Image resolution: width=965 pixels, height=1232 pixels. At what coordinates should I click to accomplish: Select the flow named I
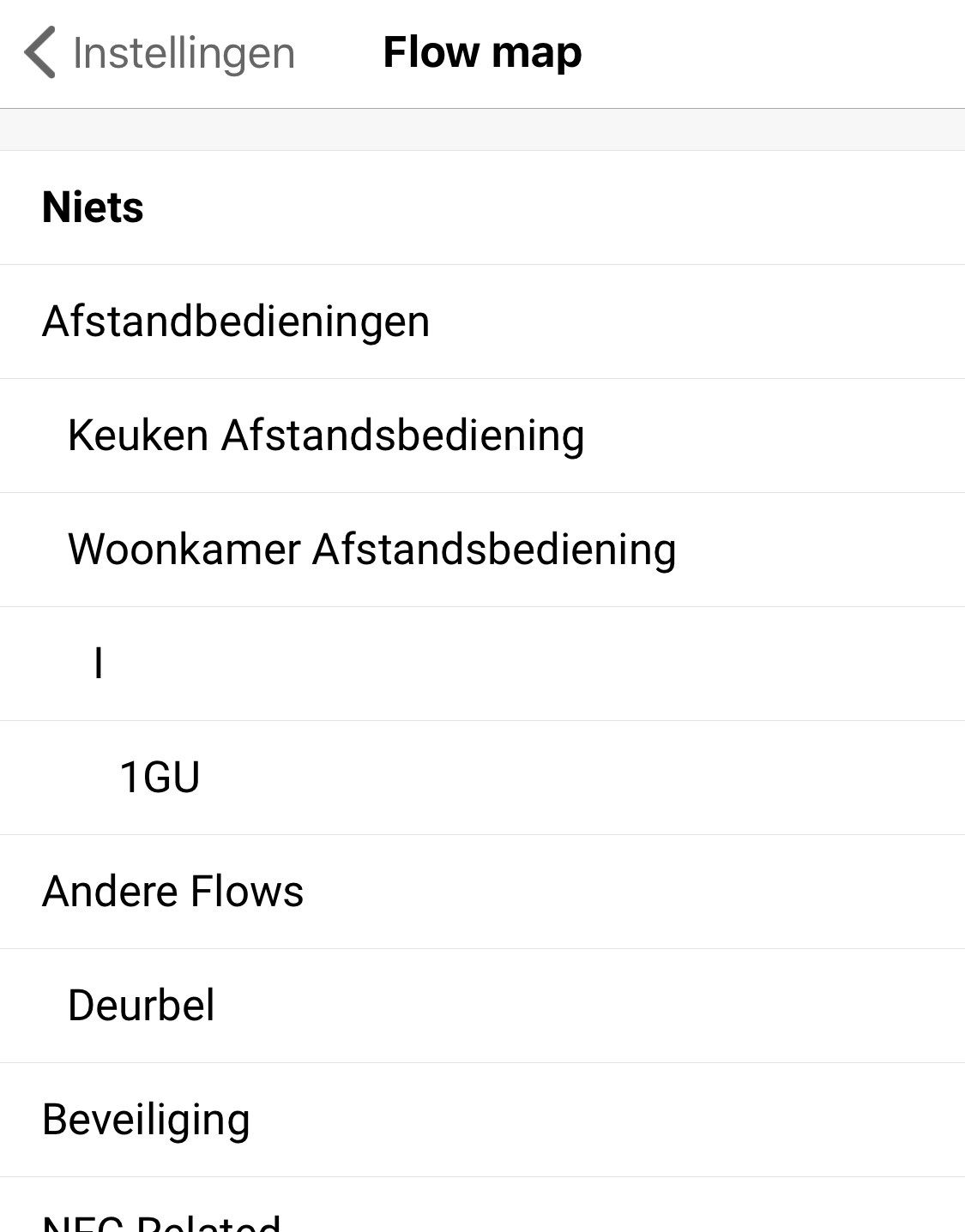tap(99, 664)
